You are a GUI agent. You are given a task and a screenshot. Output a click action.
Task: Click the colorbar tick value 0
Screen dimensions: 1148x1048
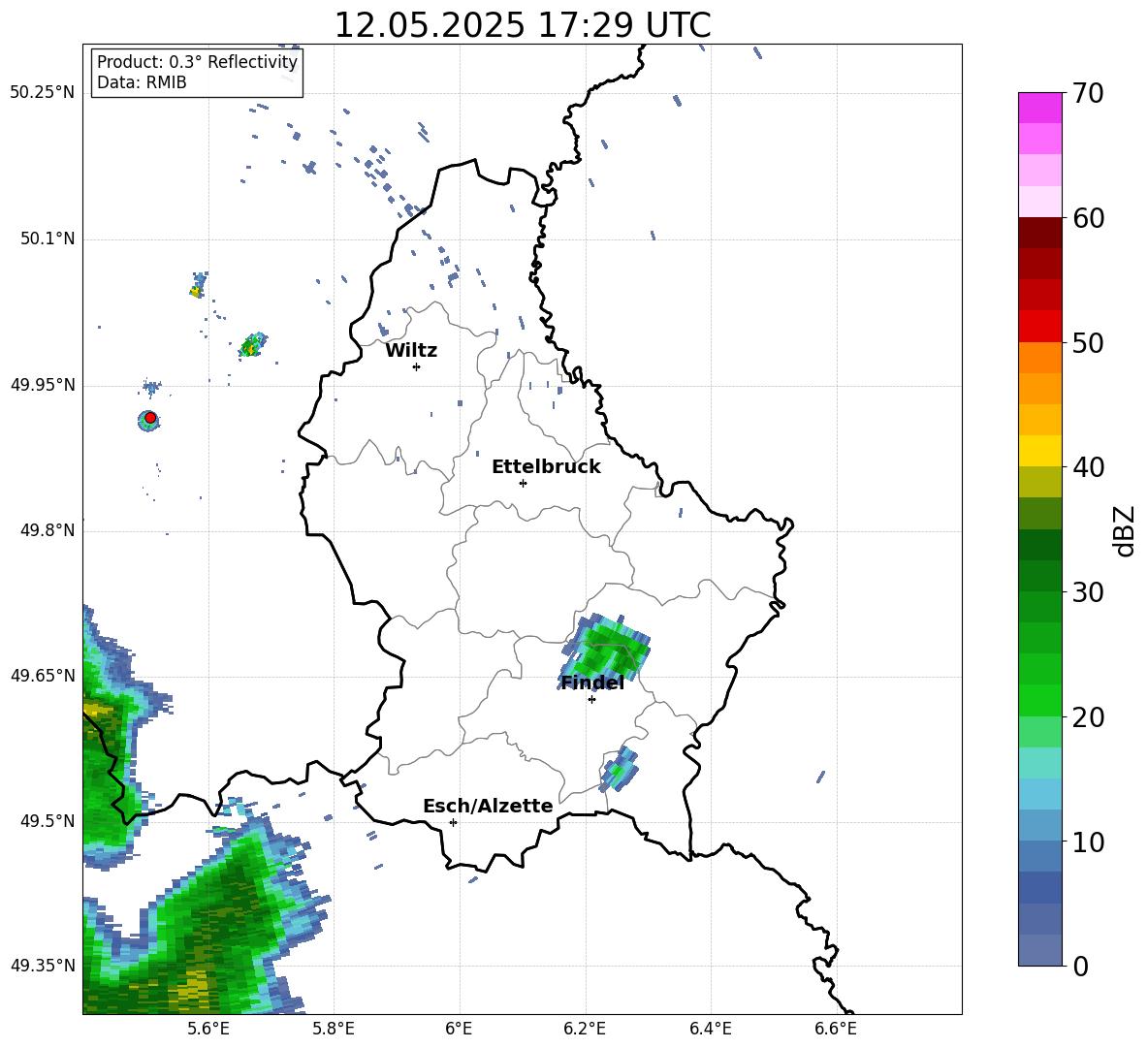click(1079, 966)
